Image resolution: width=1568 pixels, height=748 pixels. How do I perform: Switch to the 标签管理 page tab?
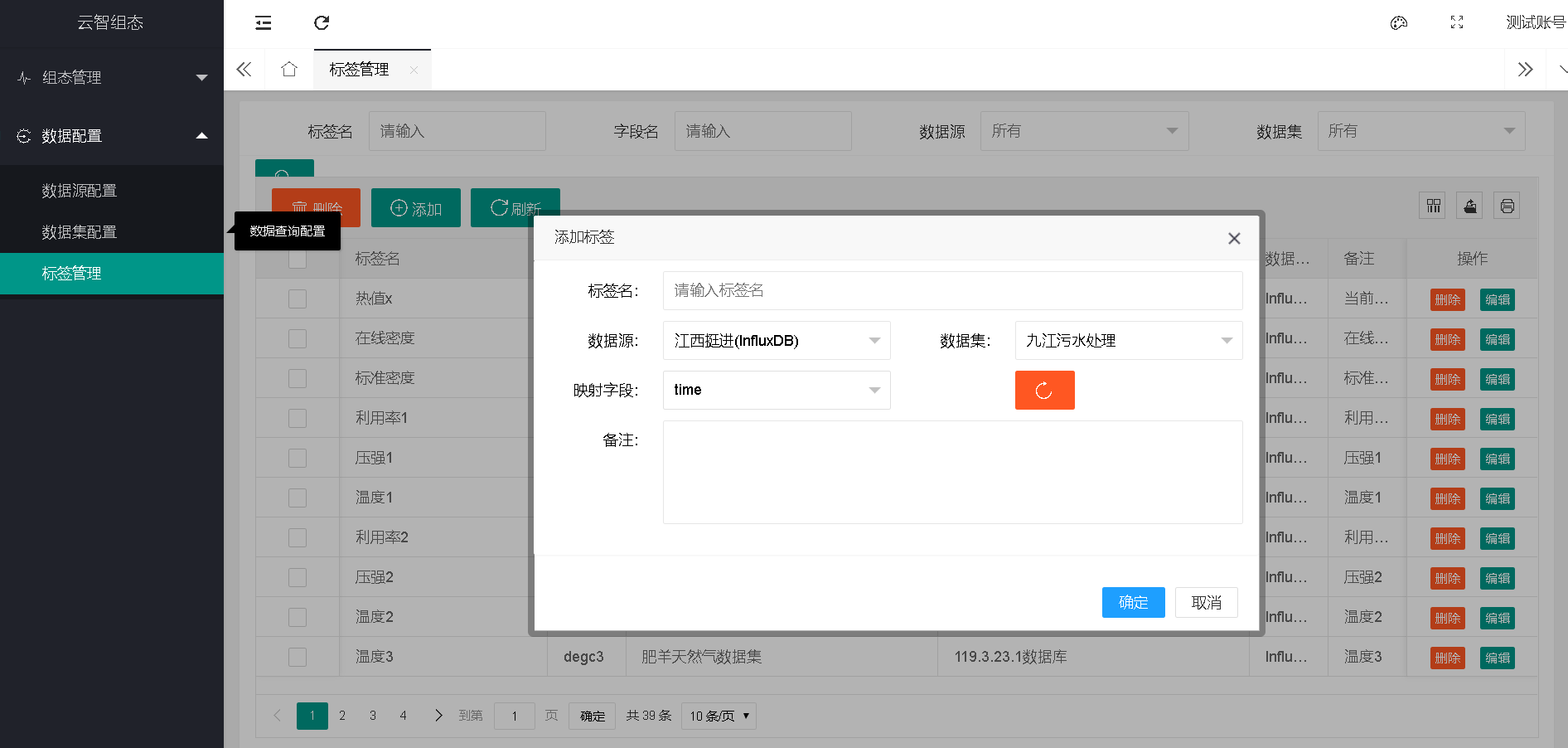pyautogui.click(x=359, y=70)
